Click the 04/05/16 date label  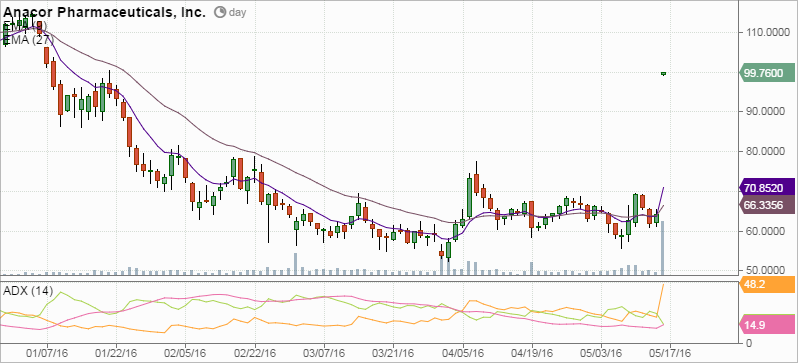tap(463, 352)
